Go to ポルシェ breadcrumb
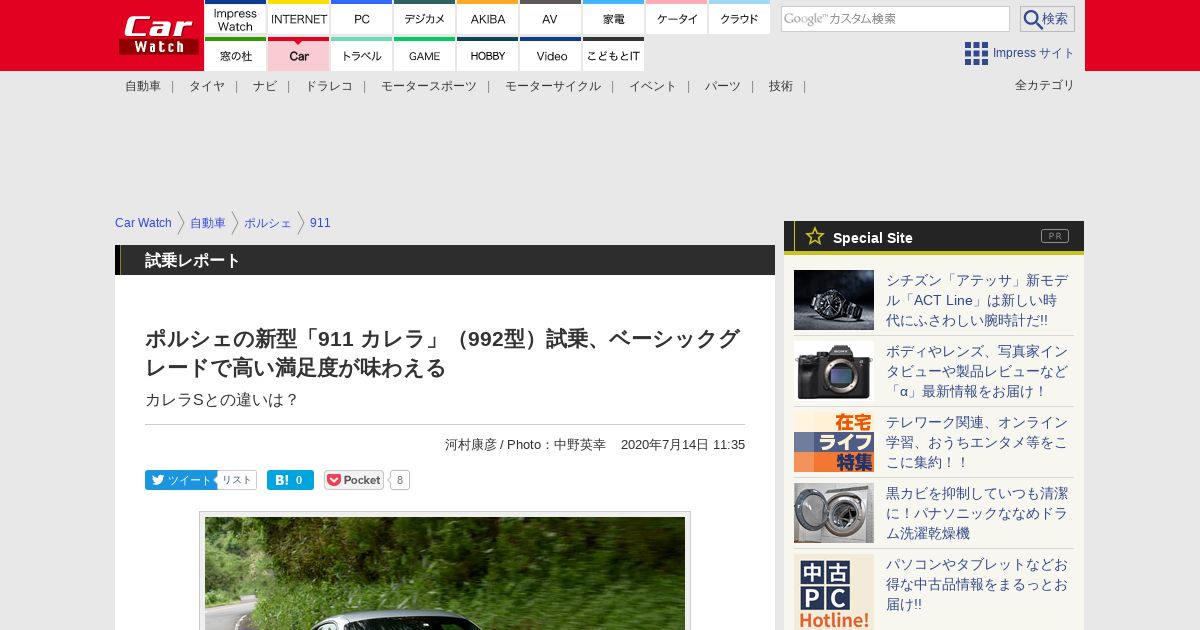 pyautogui.click(x=268, y=223)
